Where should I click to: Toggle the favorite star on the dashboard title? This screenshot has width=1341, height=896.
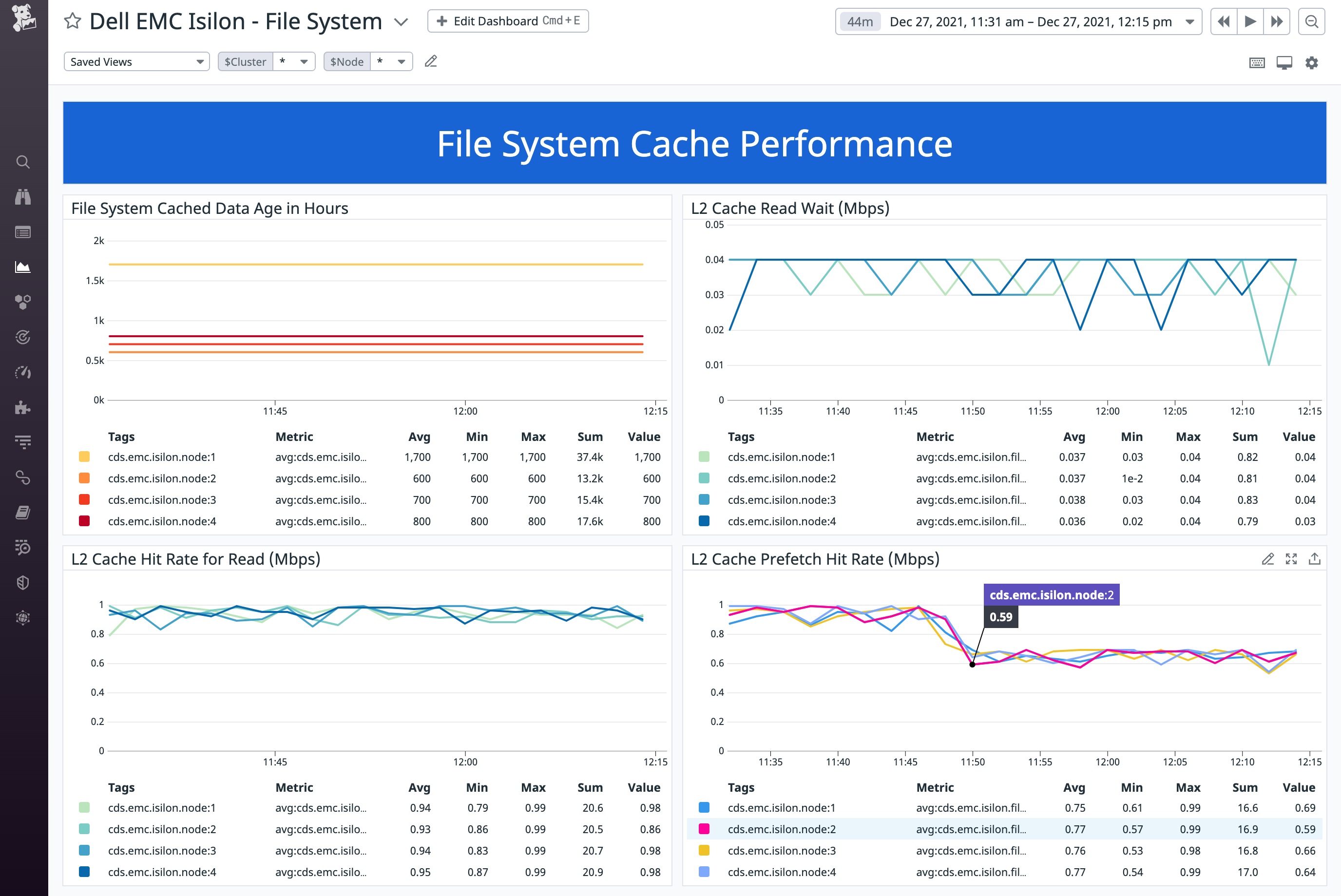[73, 21]
